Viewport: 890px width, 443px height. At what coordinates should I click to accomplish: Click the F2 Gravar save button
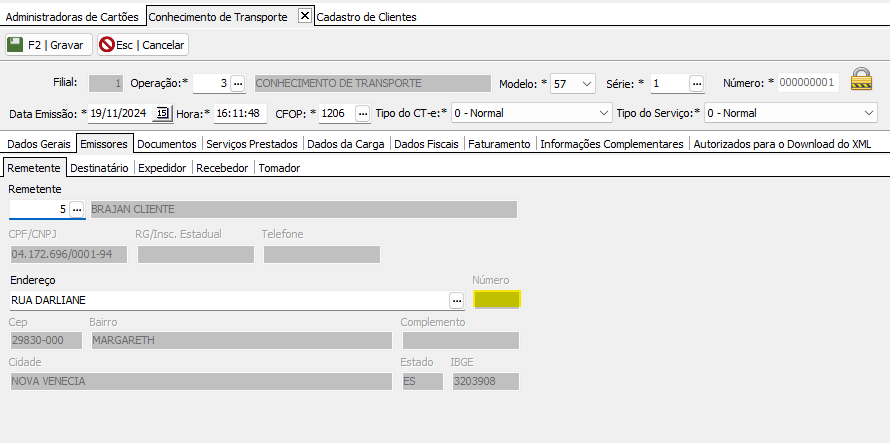point(48,45)
